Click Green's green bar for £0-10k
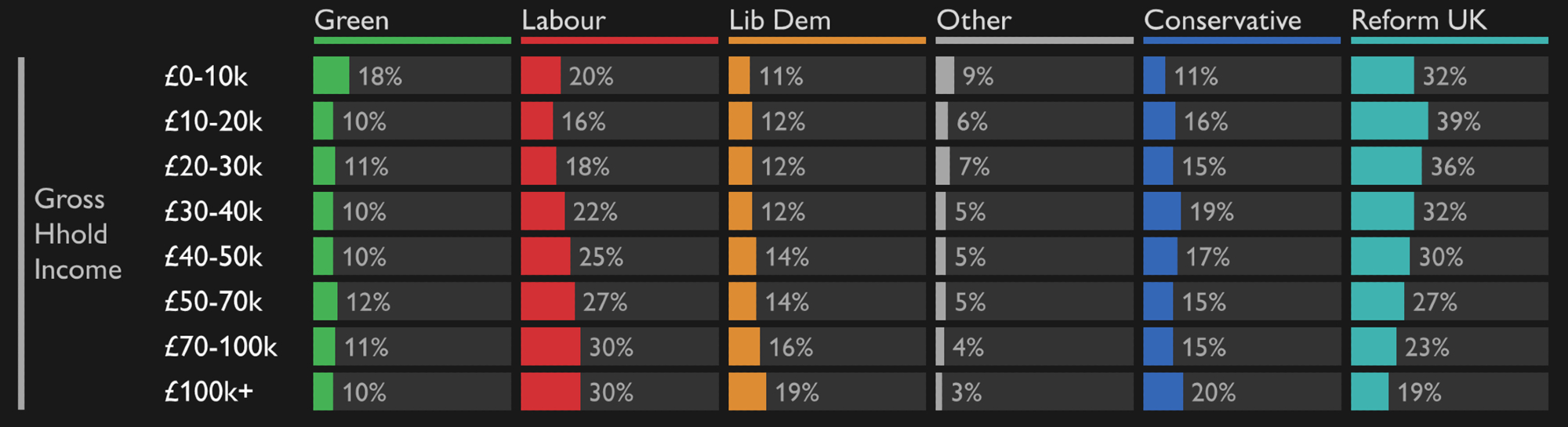 331,76
